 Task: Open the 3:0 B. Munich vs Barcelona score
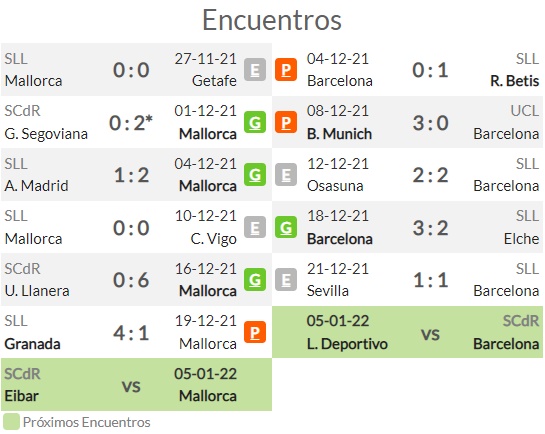coord(430,123)
